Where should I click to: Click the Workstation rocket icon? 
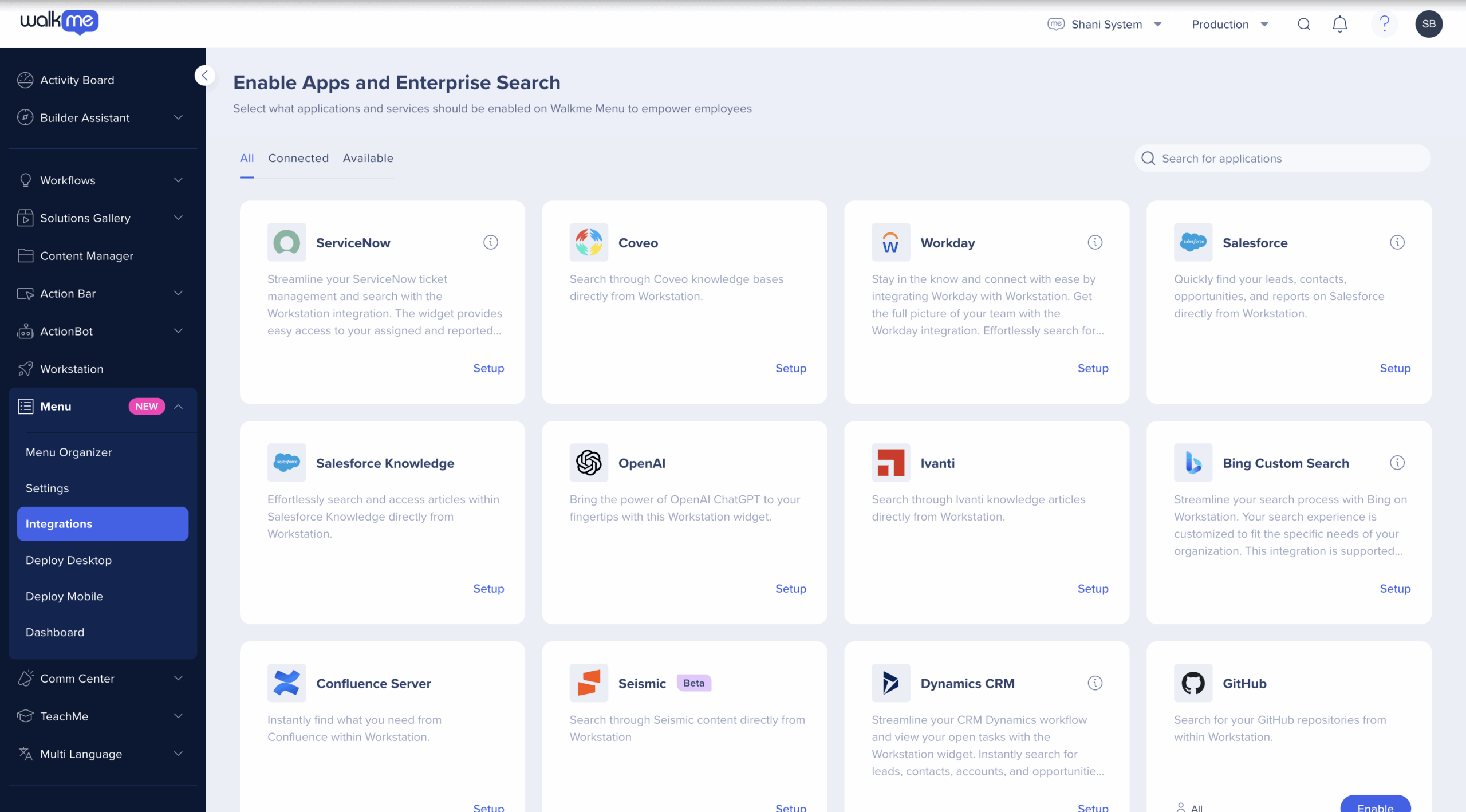(x=25, y=369)
